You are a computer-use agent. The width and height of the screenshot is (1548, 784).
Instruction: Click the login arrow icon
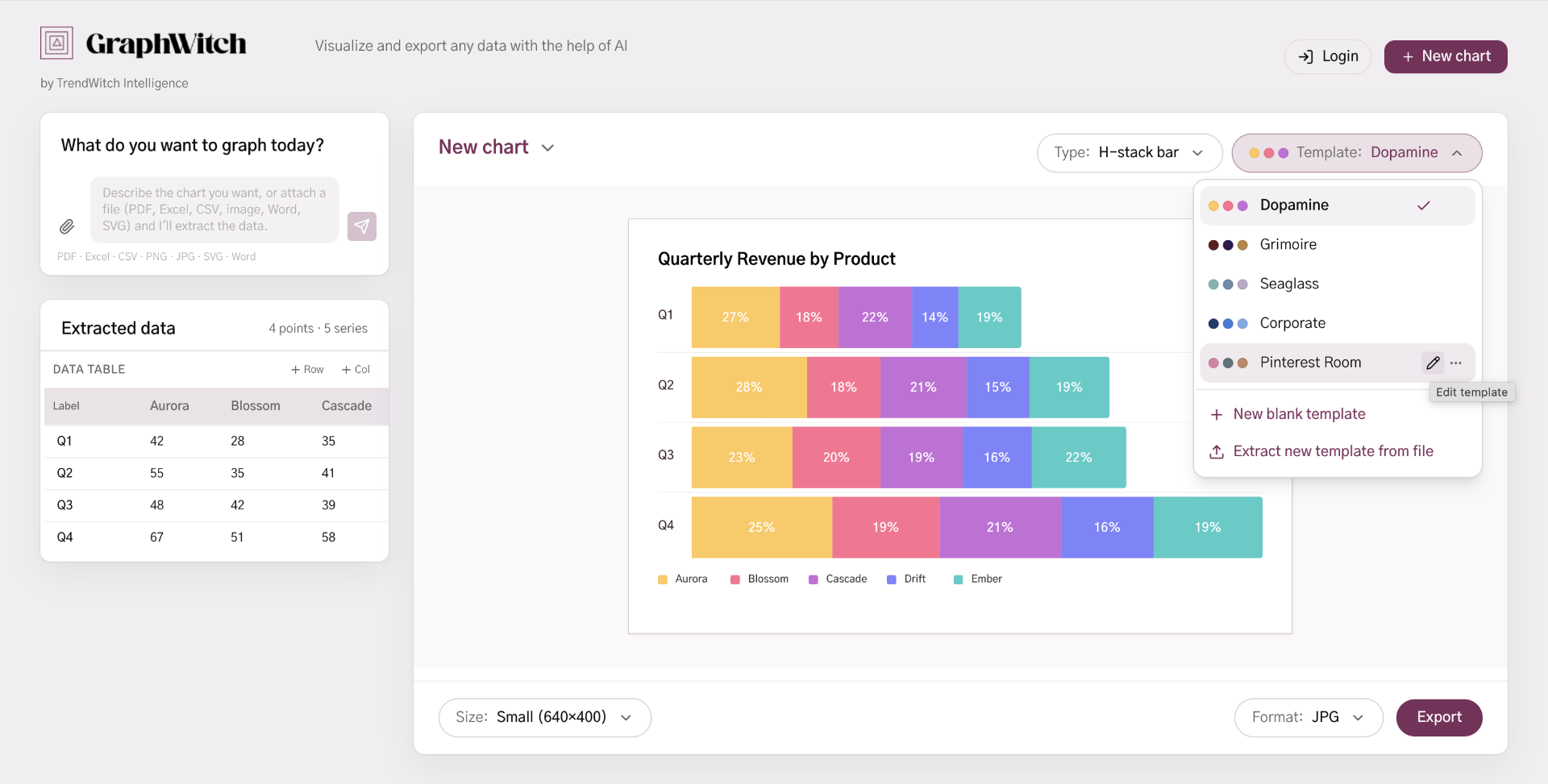pos(1305,56)
